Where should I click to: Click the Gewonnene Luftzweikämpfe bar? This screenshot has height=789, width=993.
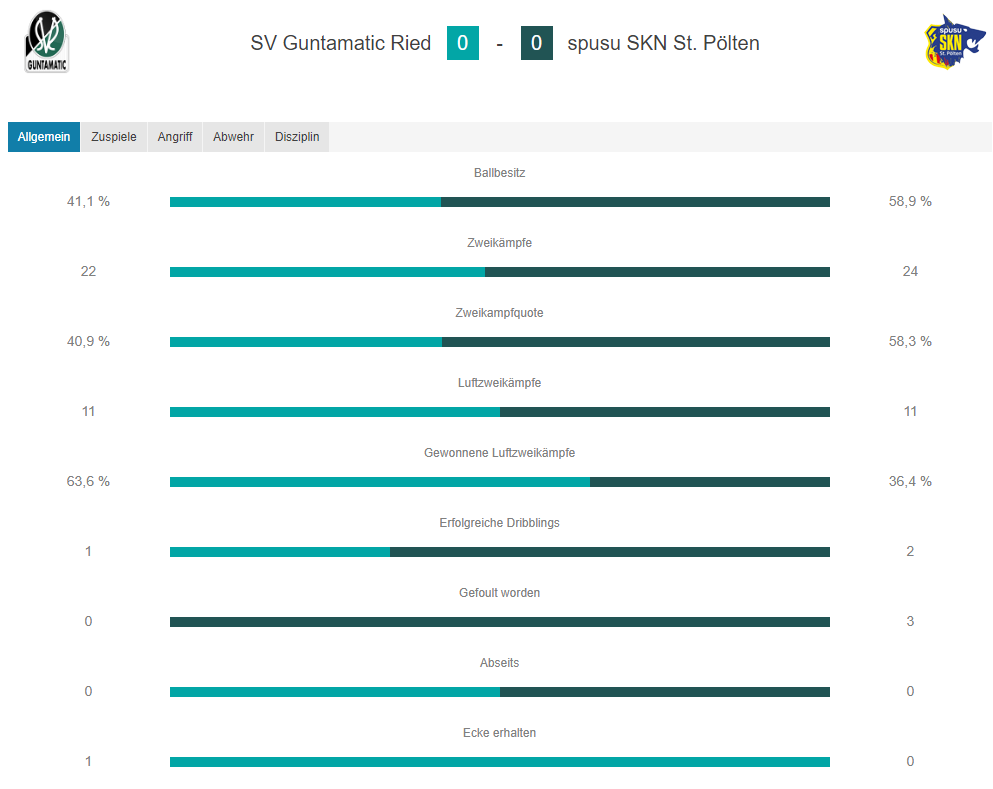click(x=500, y=482)
